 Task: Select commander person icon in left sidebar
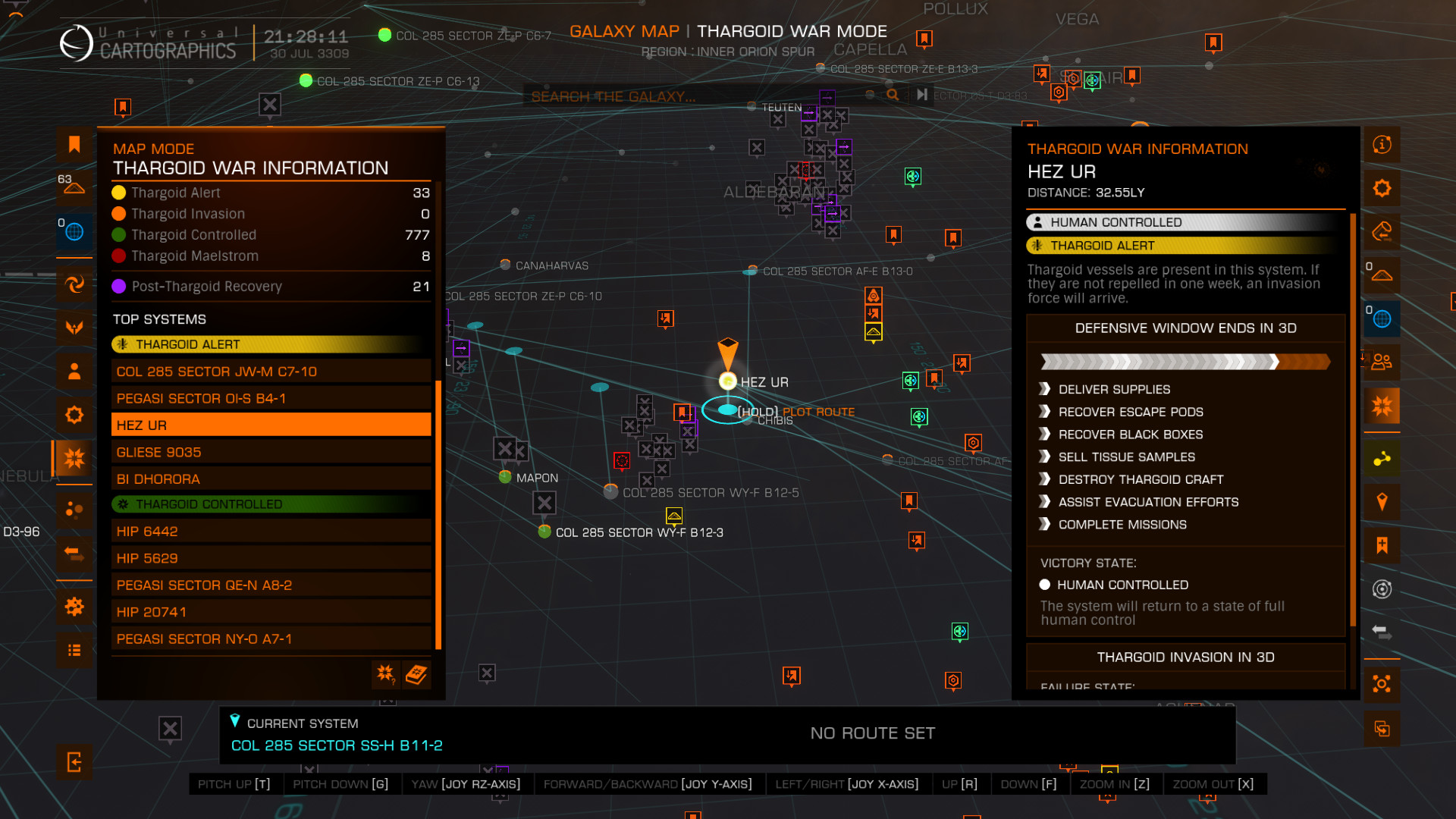click(x=74, y=371)
